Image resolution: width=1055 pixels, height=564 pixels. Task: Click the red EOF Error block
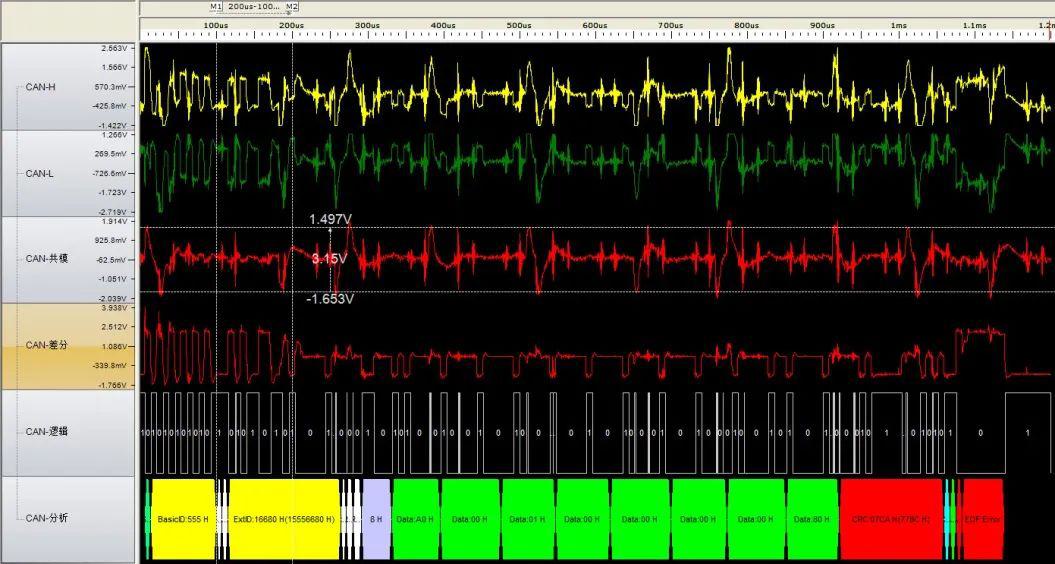point(983,520)
